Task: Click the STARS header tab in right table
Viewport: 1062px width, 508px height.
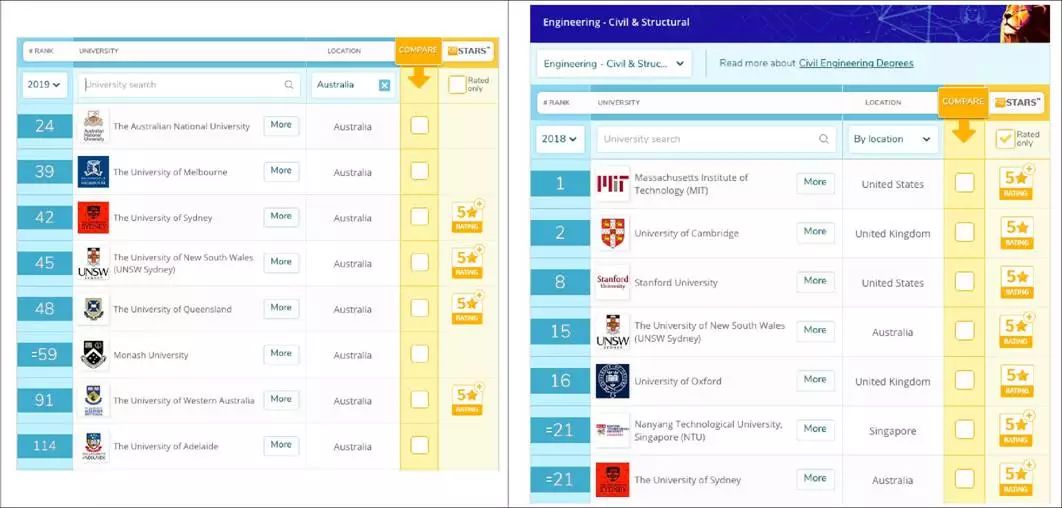Action: coord(1017,102)
